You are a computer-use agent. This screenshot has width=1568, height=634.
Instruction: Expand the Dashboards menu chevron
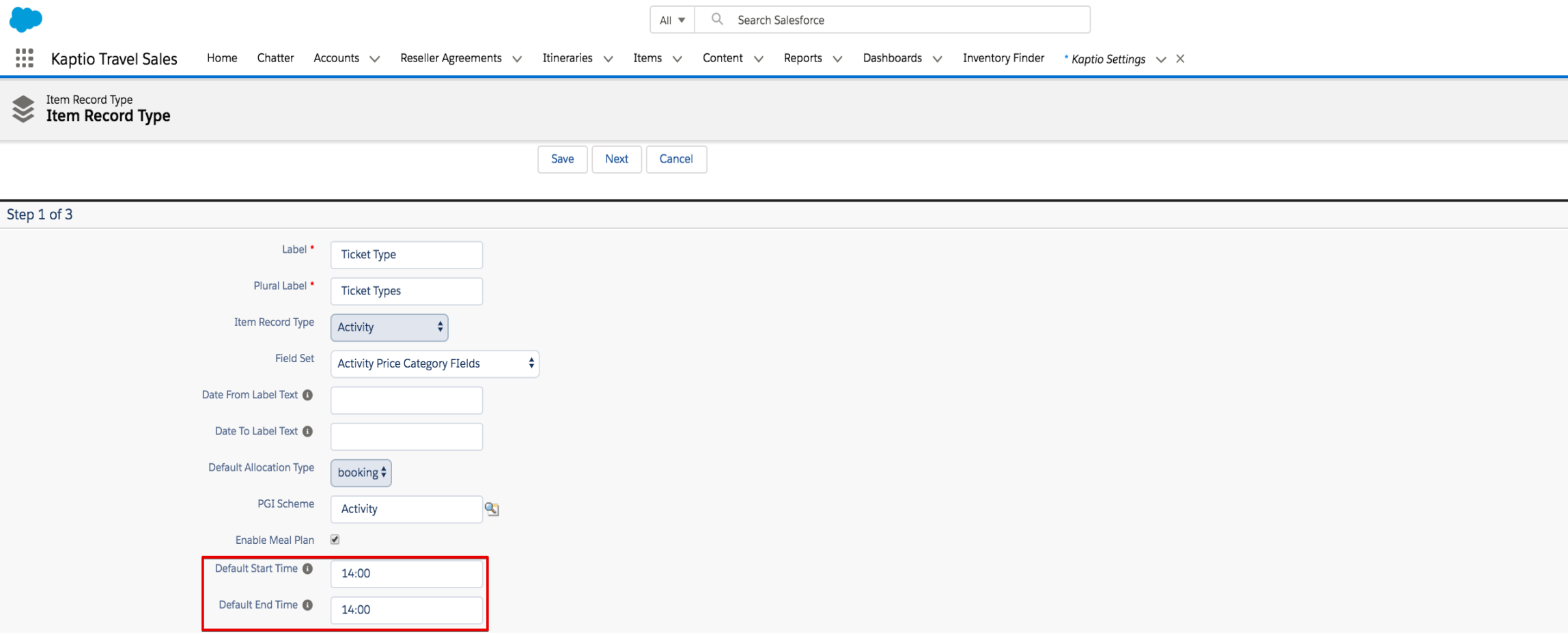pos(938,59)
